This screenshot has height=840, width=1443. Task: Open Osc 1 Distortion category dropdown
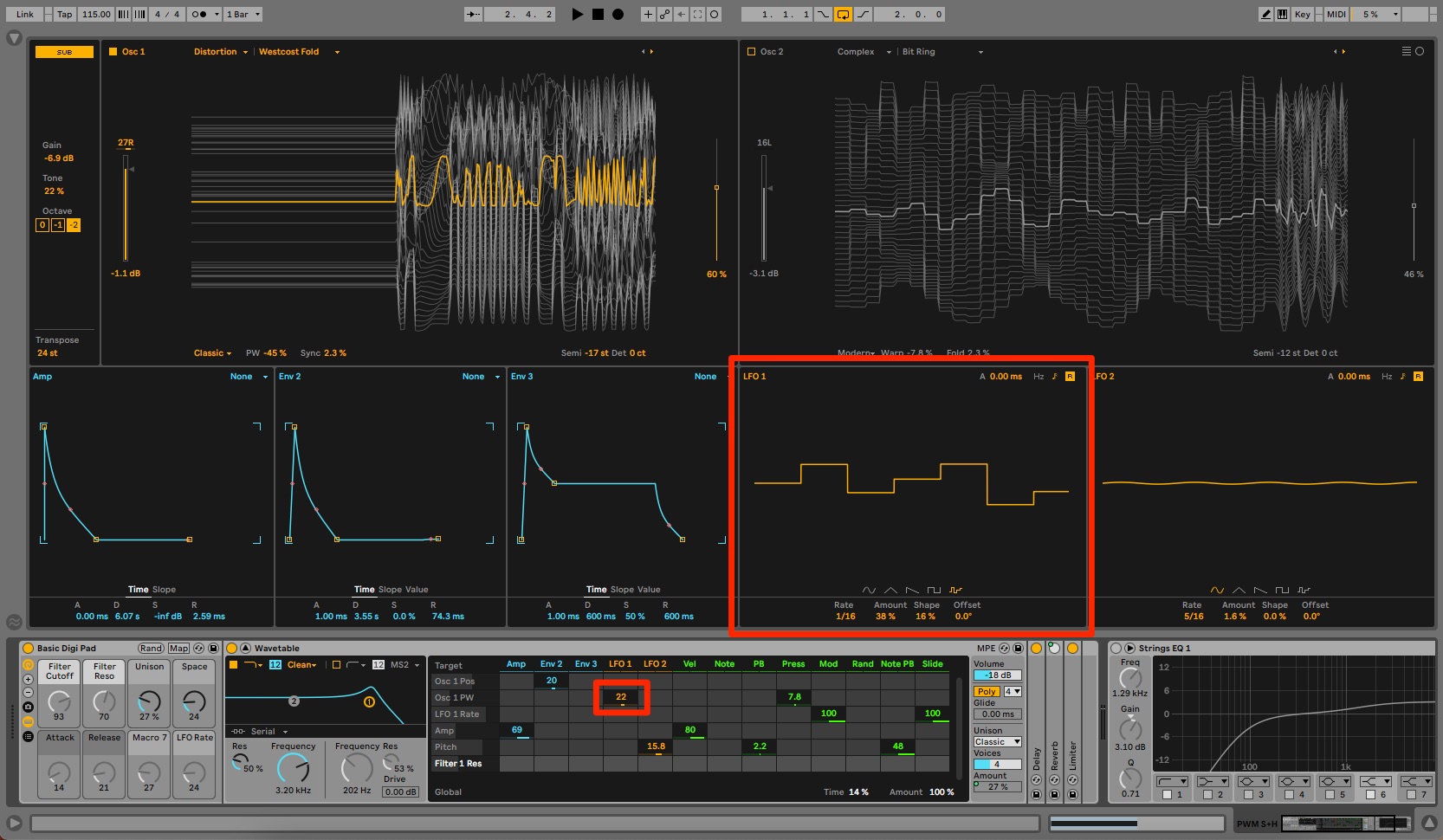pyautogui.click(x=220, y=52)
